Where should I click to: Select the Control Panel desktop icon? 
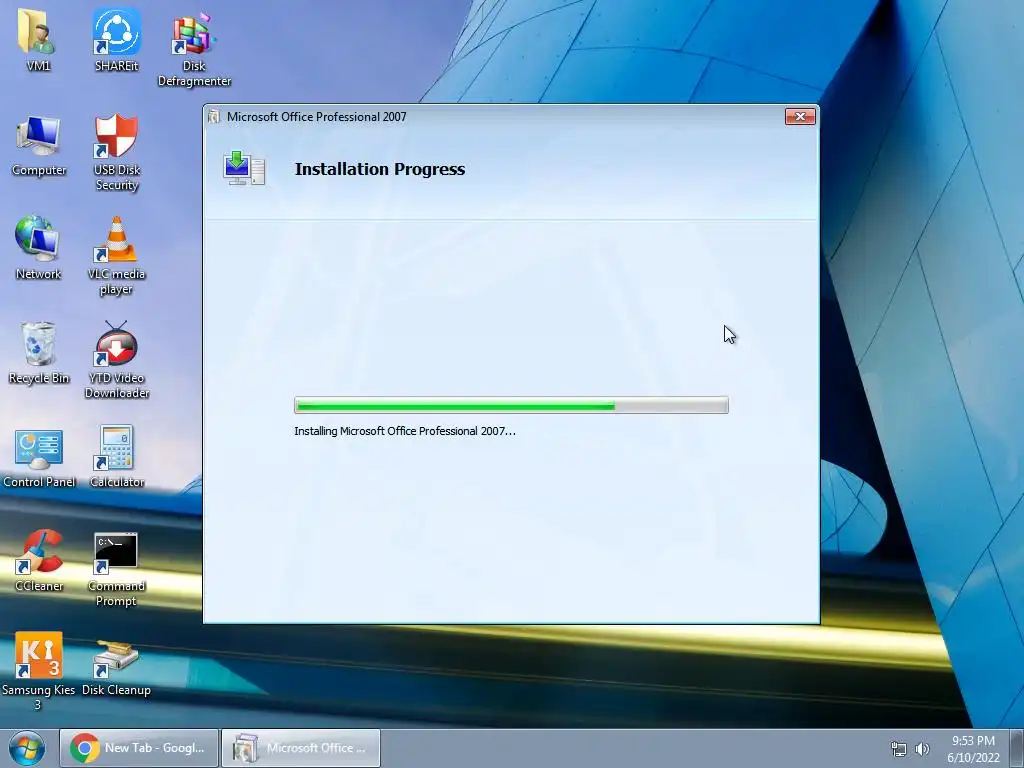pyautogui.click(x=39, y=457)
